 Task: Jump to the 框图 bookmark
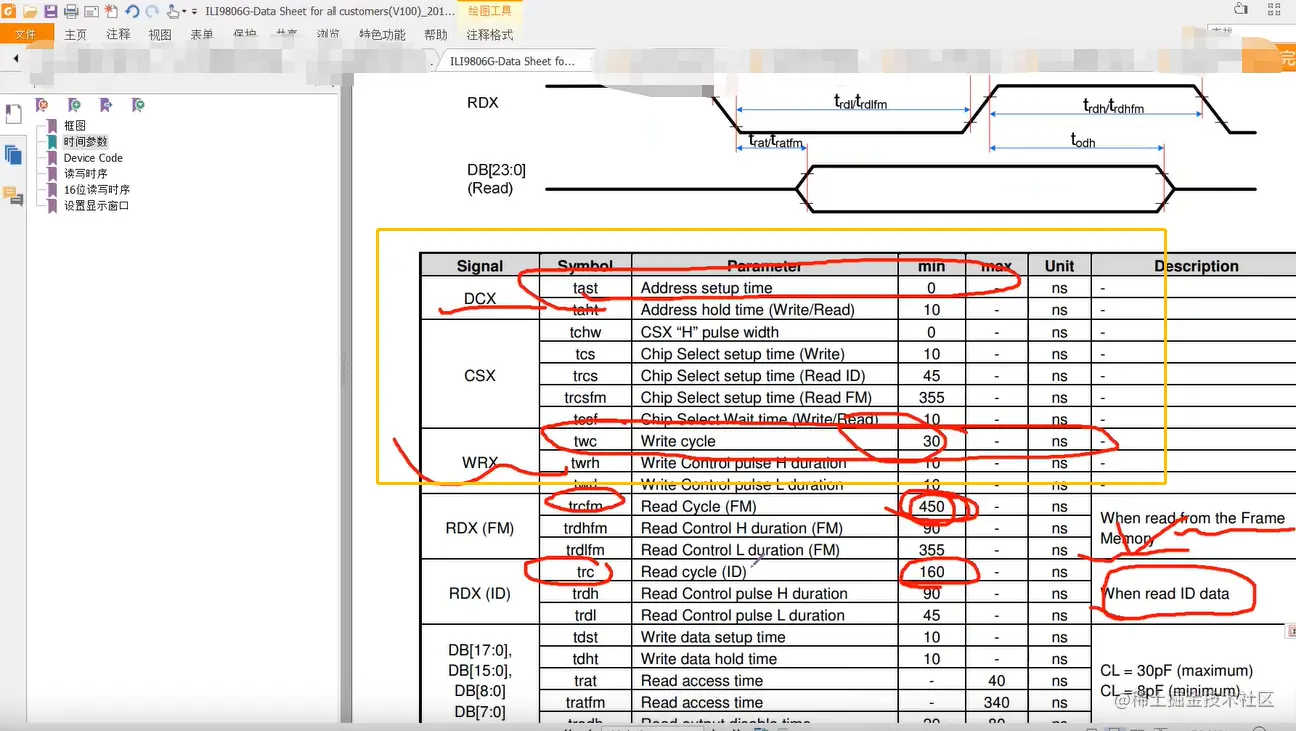tap(75, 126)
